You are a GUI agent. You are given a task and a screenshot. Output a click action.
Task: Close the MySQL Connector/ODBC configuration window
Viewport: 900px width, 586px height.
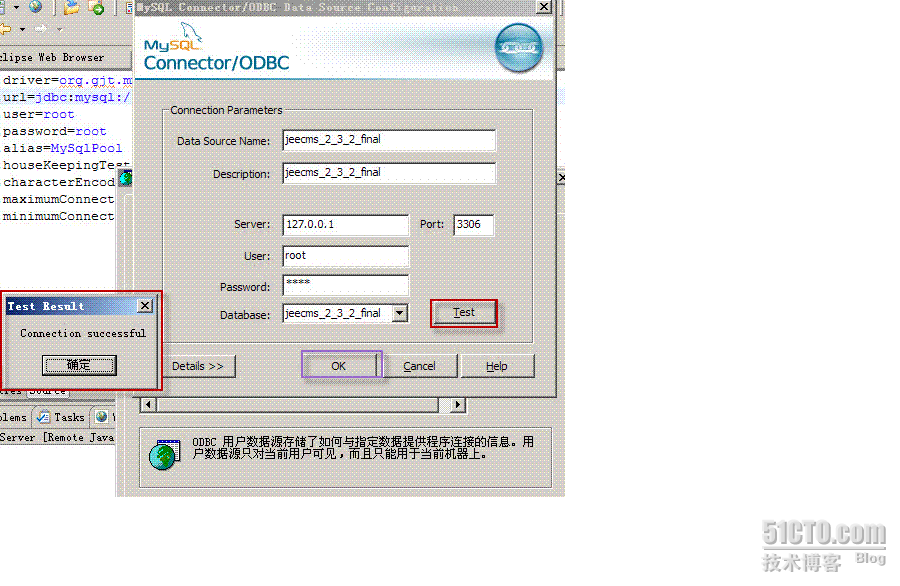[x=544, y=7]
